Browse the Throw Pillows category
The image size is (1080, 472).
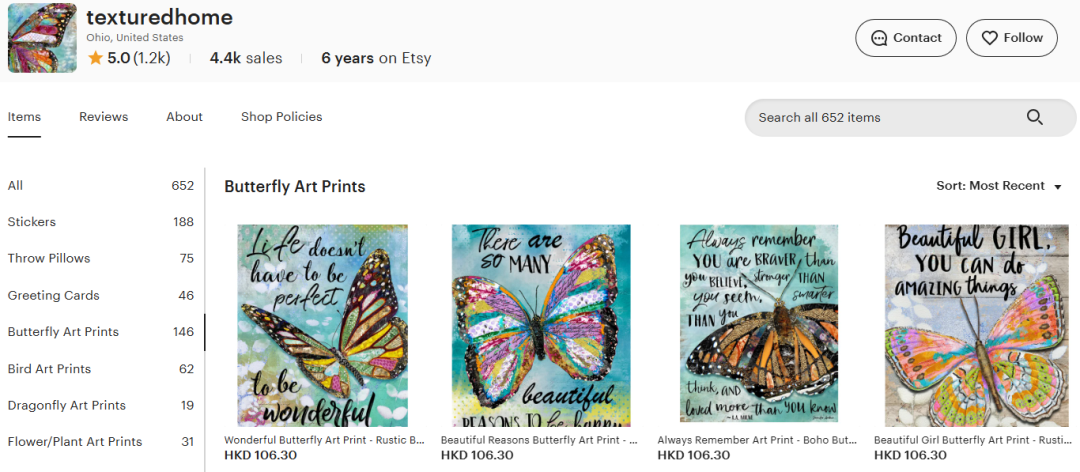tap(49, 258)
